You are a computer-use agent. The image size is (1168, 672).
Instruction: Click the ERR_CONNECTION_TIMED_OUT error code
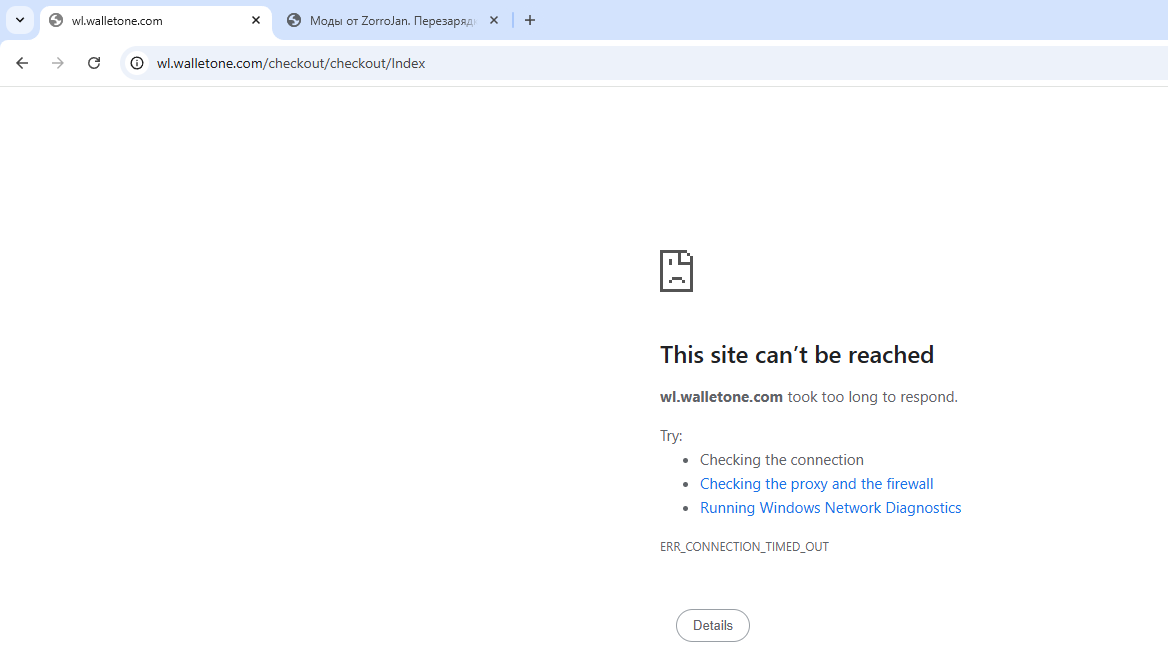744,547
